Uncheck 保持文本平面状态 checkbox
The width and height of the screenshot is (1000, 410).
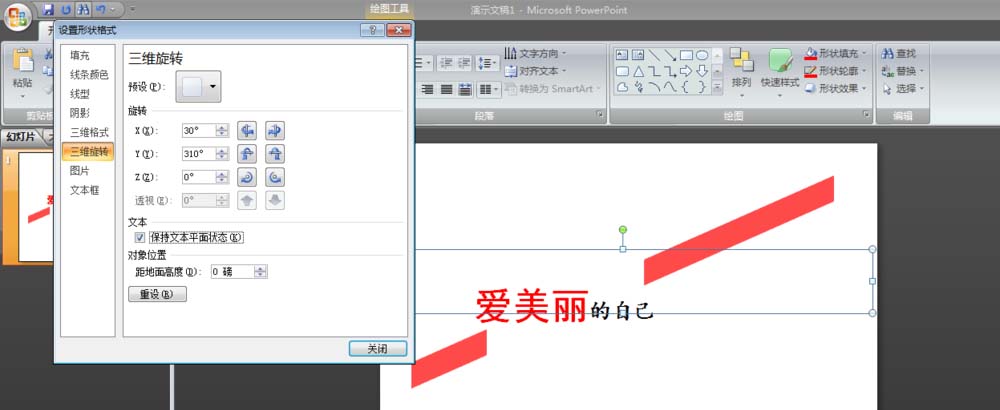pos(140,238)
